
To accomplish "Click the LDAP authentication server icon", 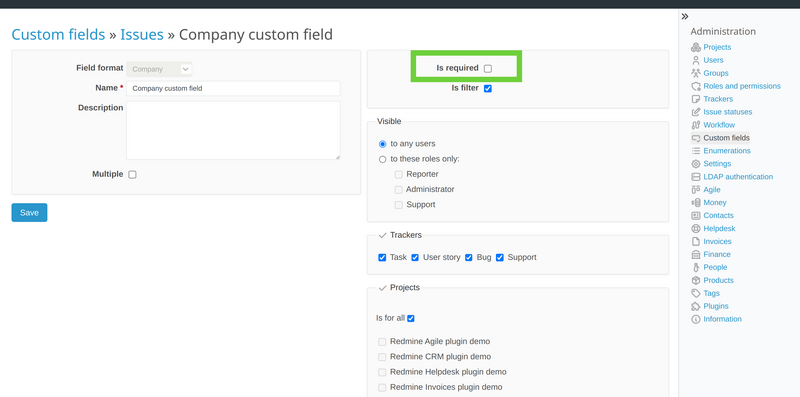I will [695, 177].
